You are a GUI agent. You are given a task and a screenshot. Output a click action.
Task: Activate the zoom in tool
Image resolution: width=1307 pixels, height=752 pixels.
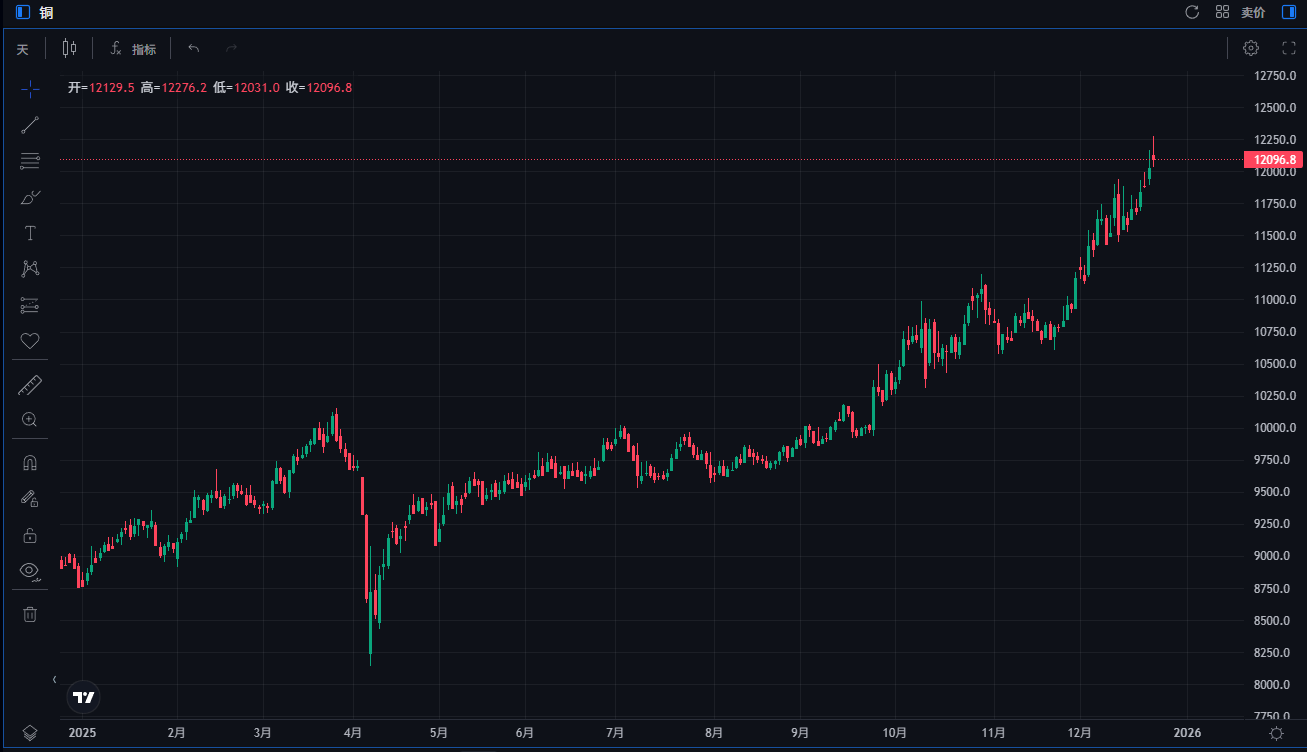[30, 420]
